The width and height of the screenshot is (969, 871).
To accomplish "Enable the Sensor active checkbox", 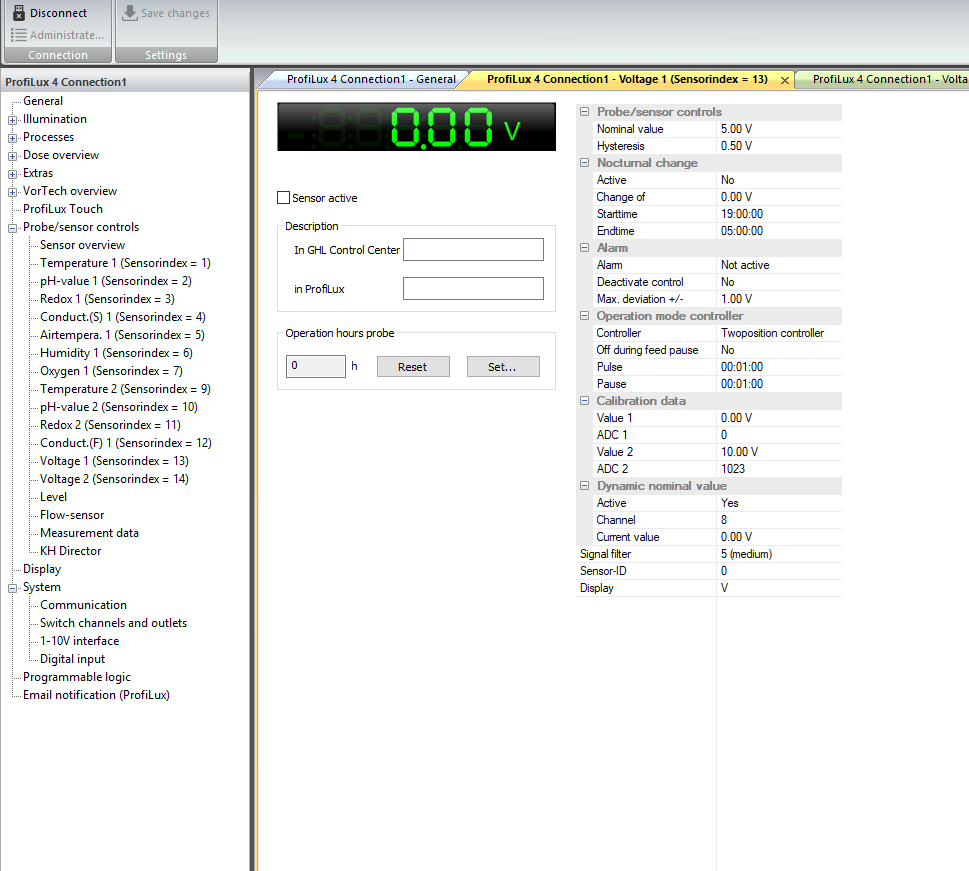I will pos(284,198).
